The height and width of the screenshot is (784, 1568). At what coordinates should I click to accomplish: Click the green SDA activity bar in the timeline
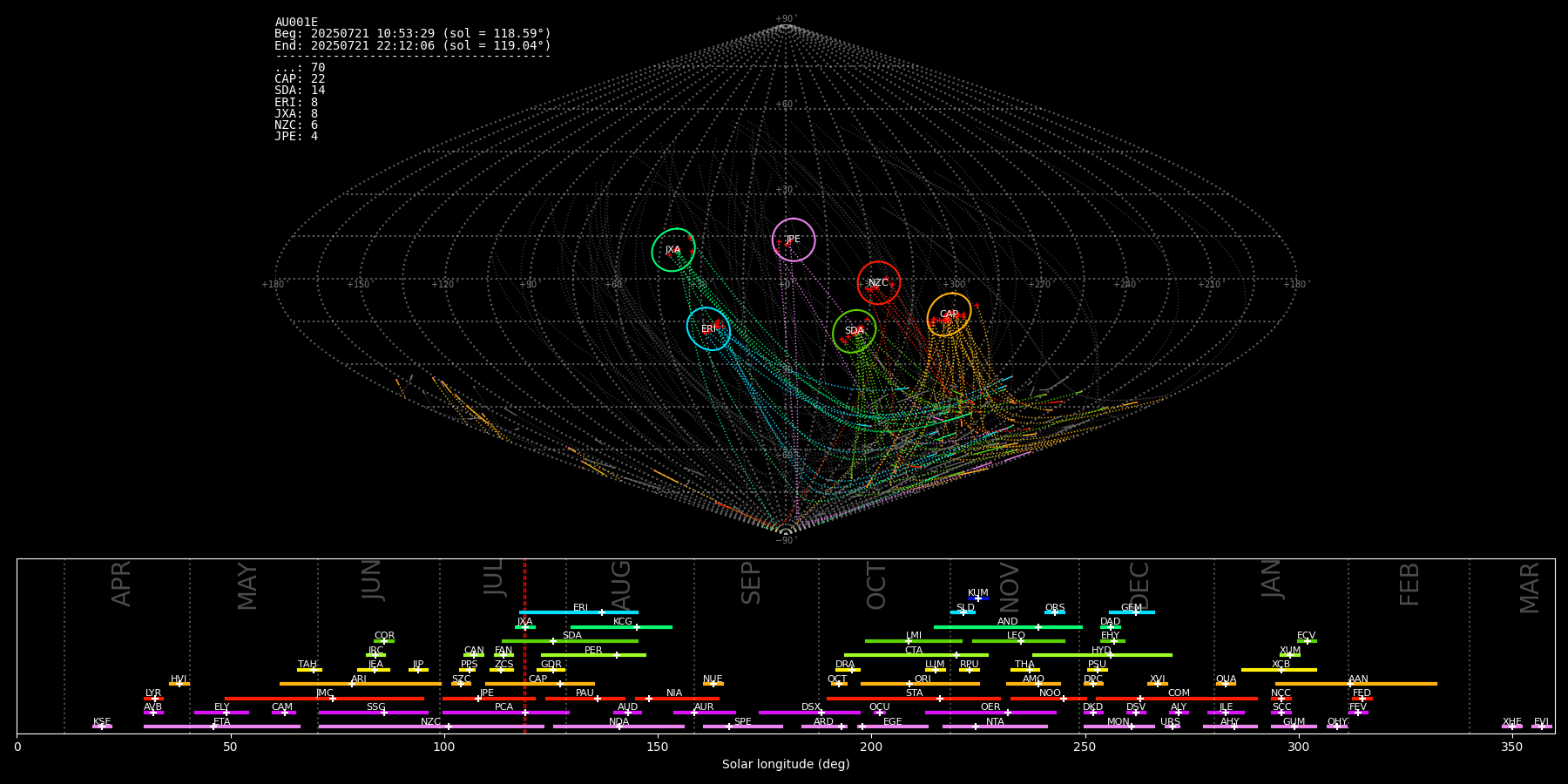570,640
